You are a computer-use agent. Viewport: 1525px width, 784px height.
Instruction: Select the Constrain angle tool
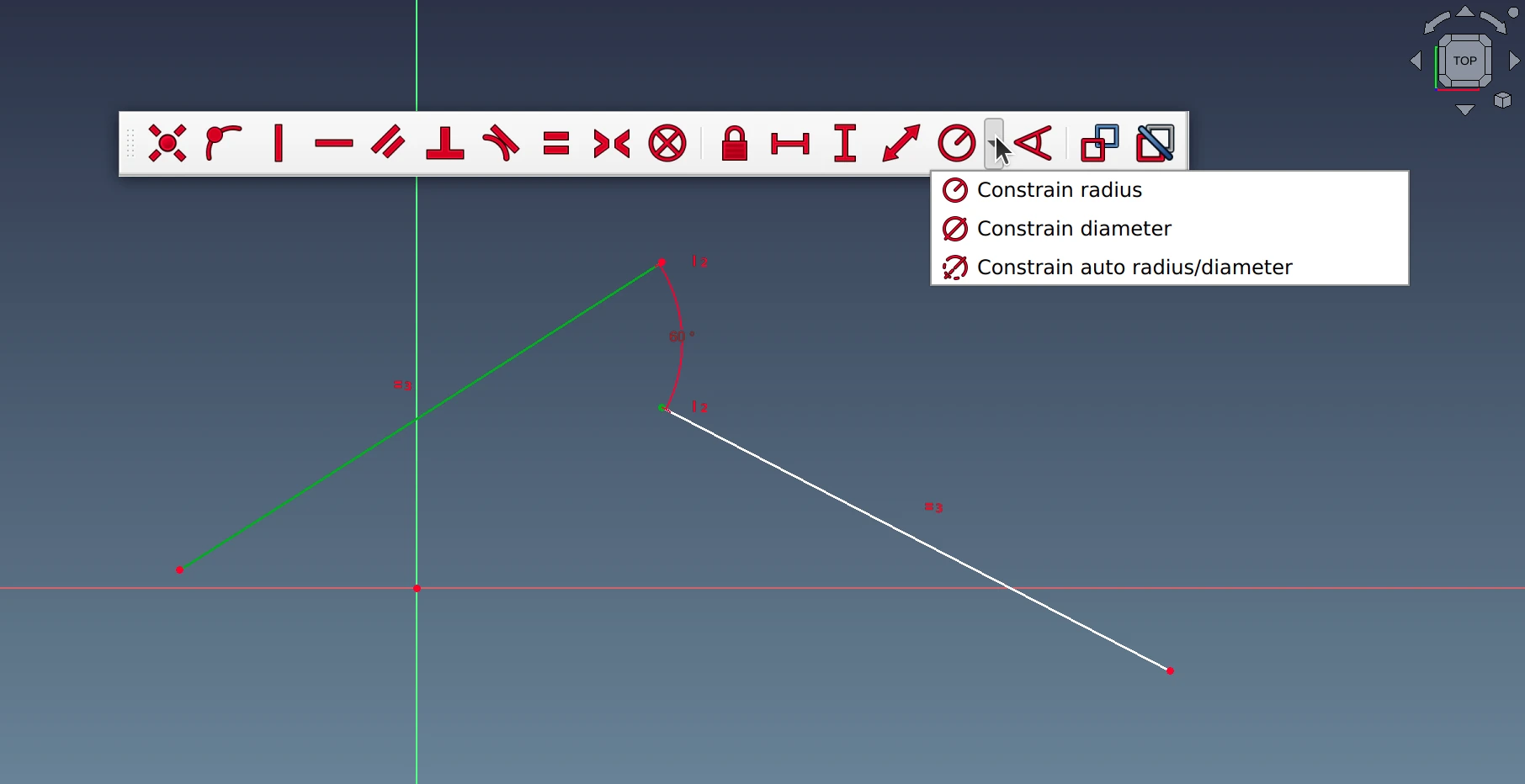pyautogui.click(x=1033, y=143)
